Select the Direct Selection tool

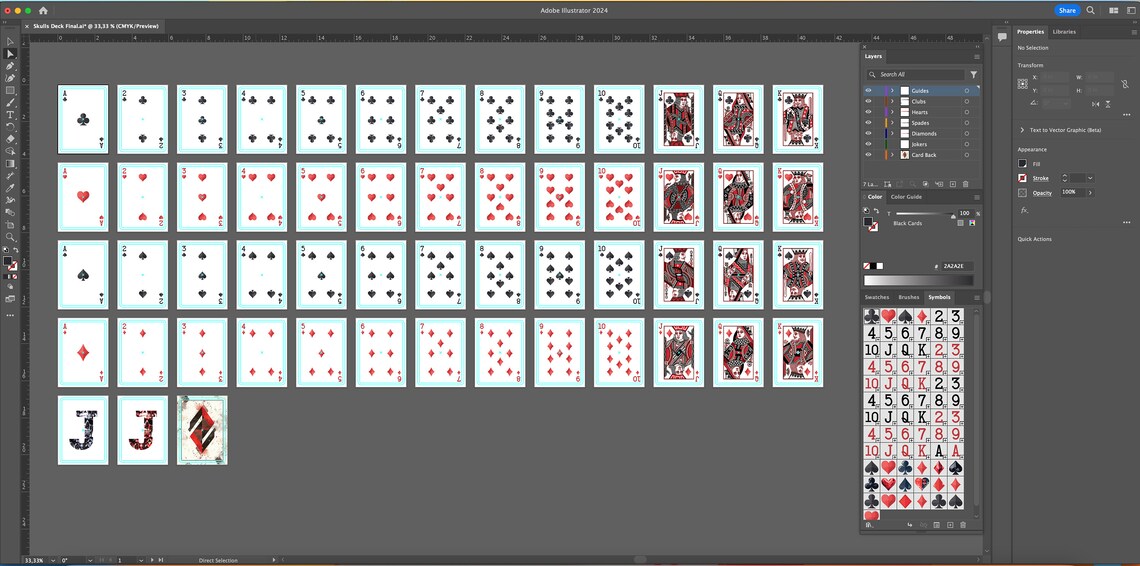(x=10, y=54)
